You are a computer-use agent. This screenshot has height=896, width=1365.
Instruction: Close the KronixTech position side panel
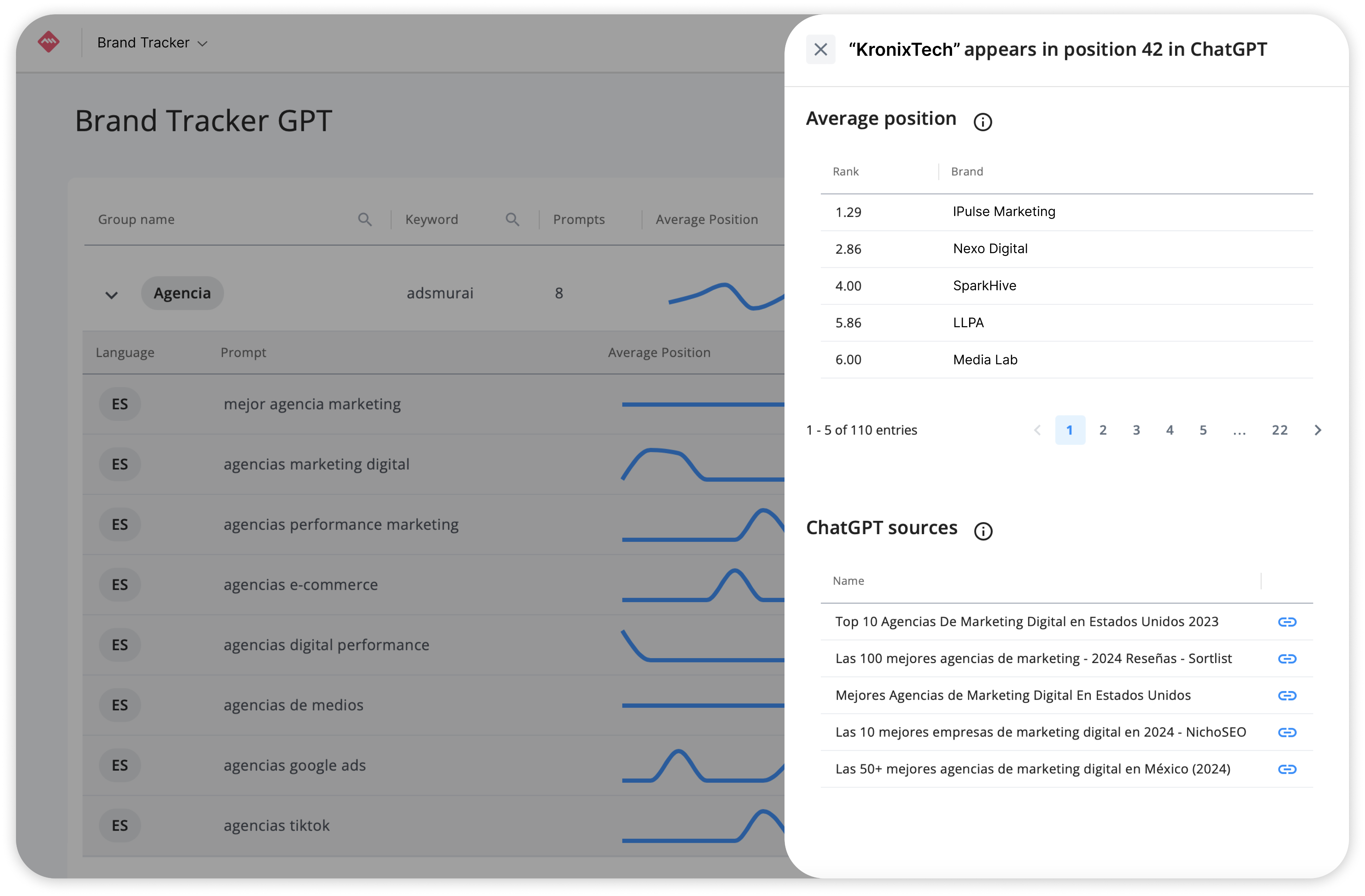pos(821,49)
